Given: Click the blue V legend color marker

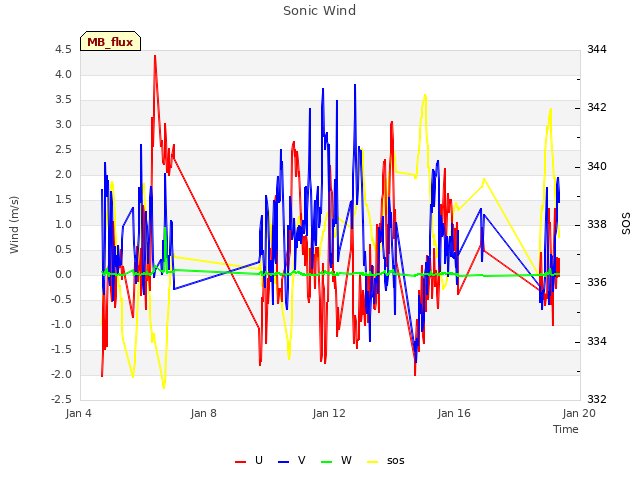Looking at the screenshot, I should 283,462.
